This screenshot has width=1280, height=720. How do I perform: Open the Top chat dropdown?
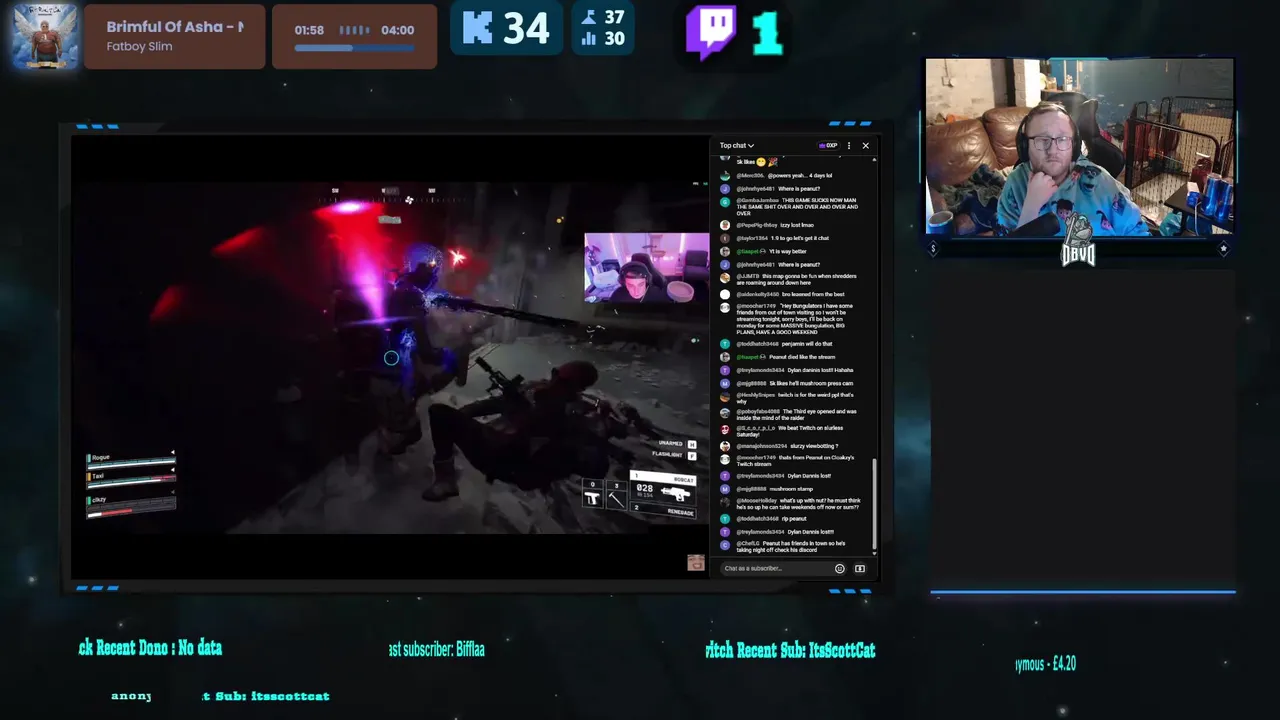tap(736, 146)
